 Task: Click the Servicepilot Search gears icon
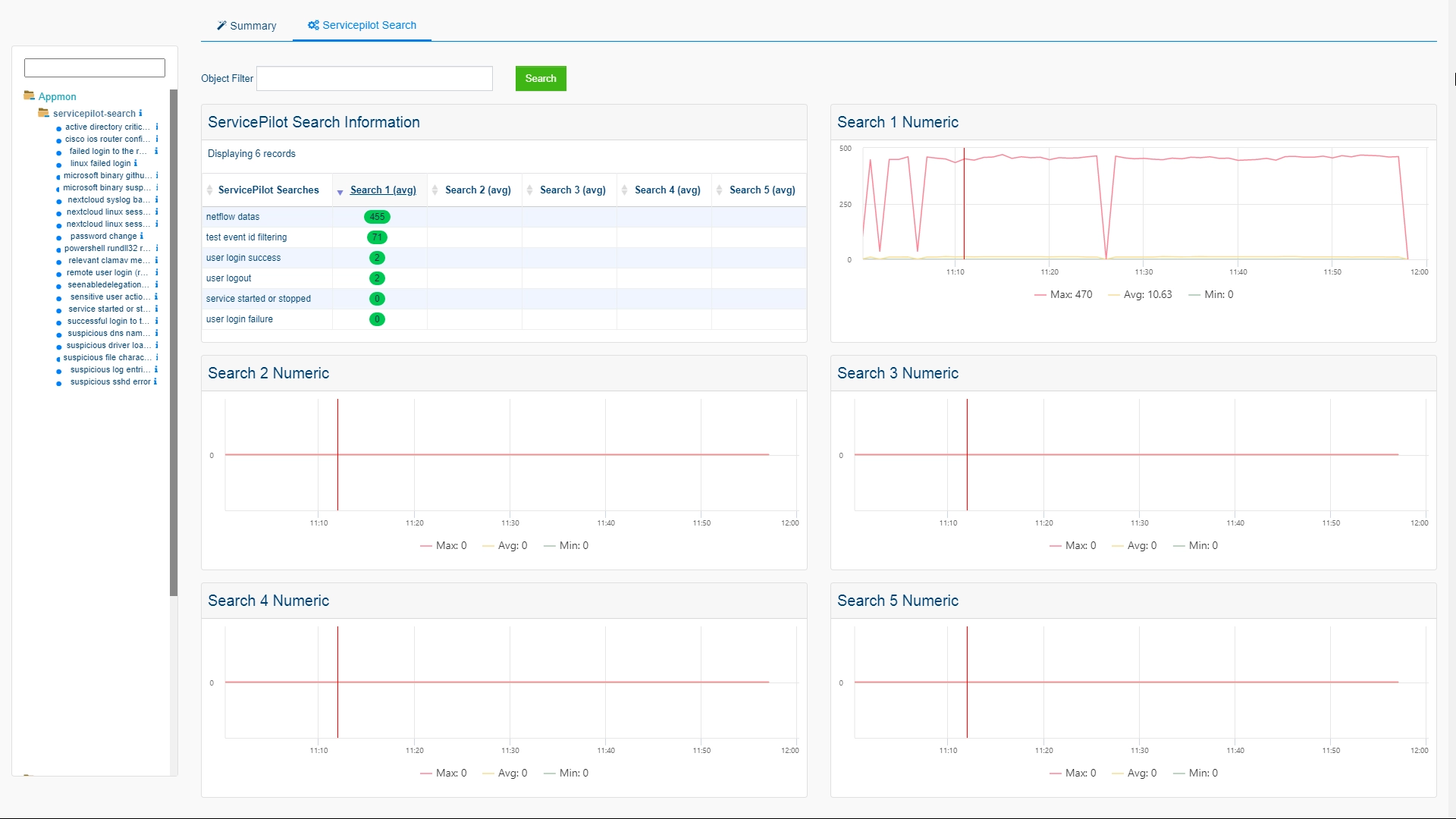[313, 25]
